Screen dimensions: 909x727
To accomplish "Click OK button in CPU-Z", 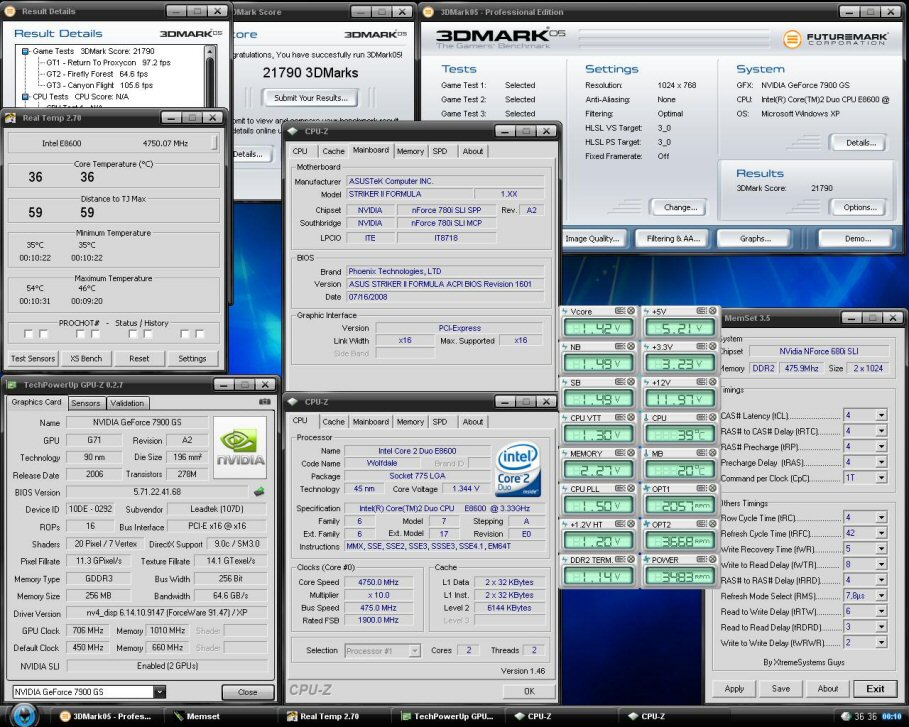I will pyautogui.click(x=529, y=691).
